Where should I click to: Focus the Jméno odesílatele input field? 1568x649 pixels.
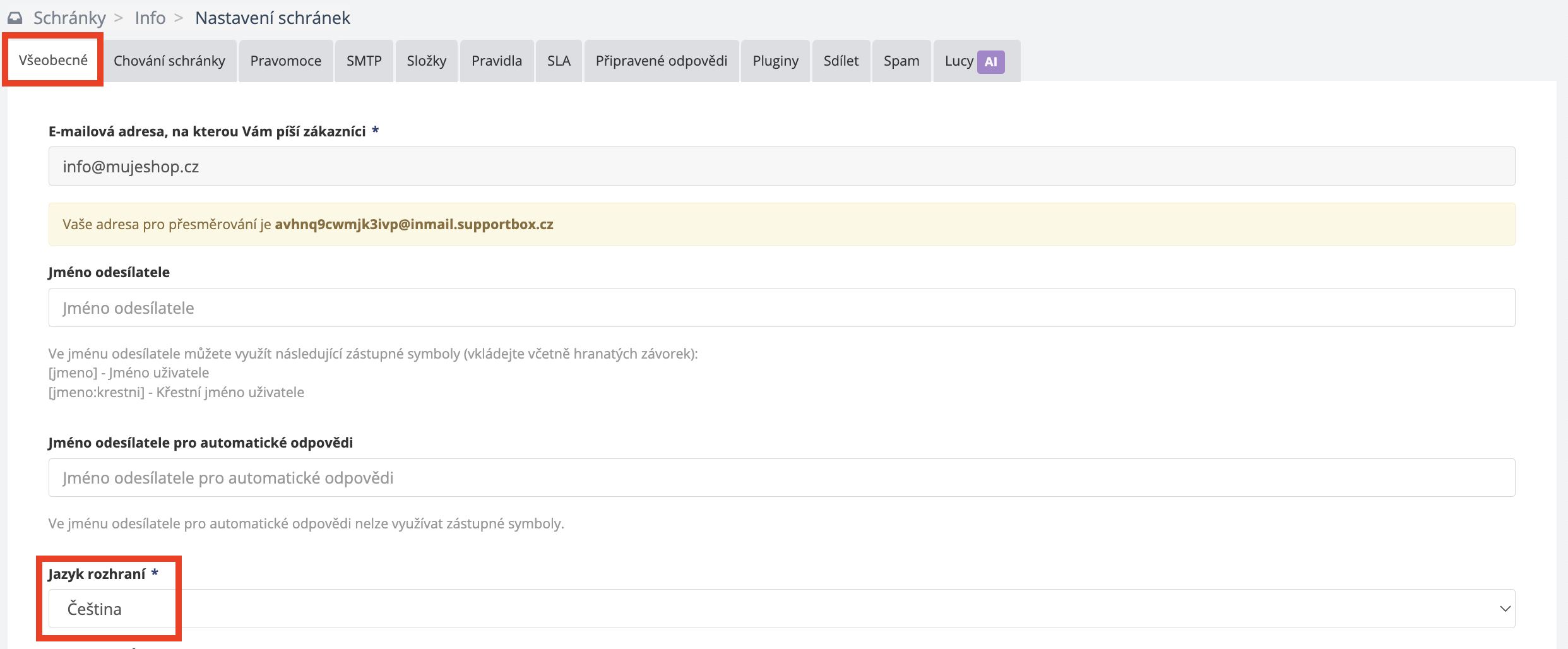(x=781, y=308)
